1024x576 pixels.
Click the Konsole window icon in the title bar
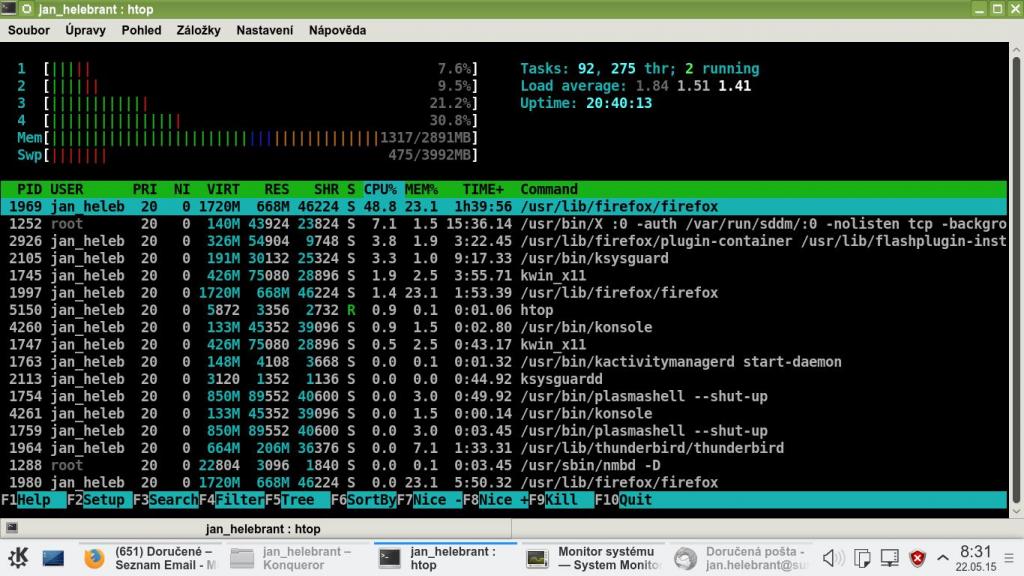(9, 9)
